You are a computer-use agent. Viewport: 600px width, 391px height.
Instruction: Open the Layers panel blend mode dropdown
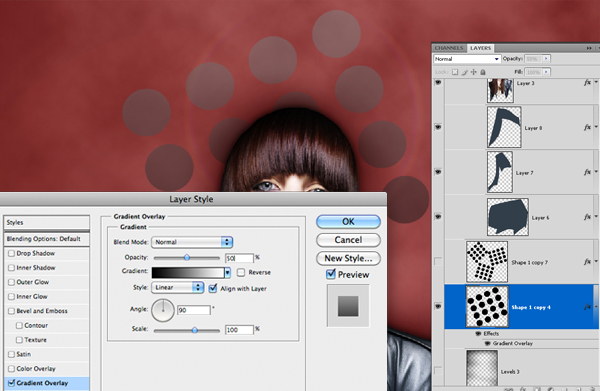click(x=466, y=59)
